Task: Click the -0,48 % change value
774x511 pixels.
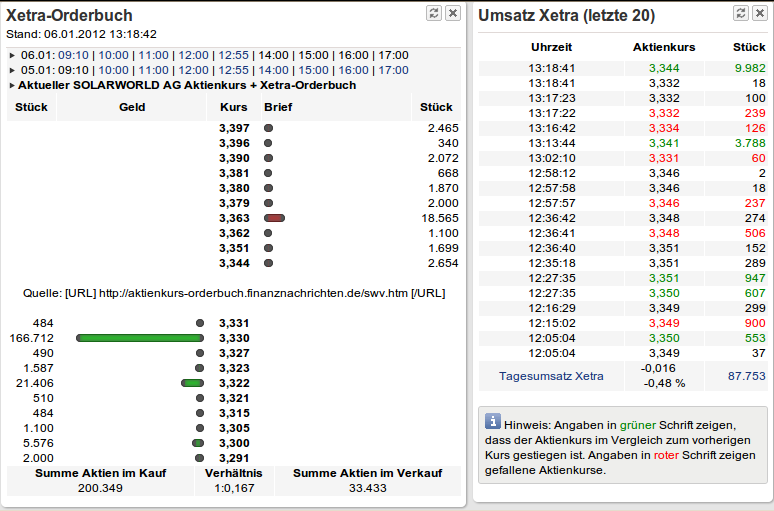Action: pyautogui.click(x=664, y=384)
